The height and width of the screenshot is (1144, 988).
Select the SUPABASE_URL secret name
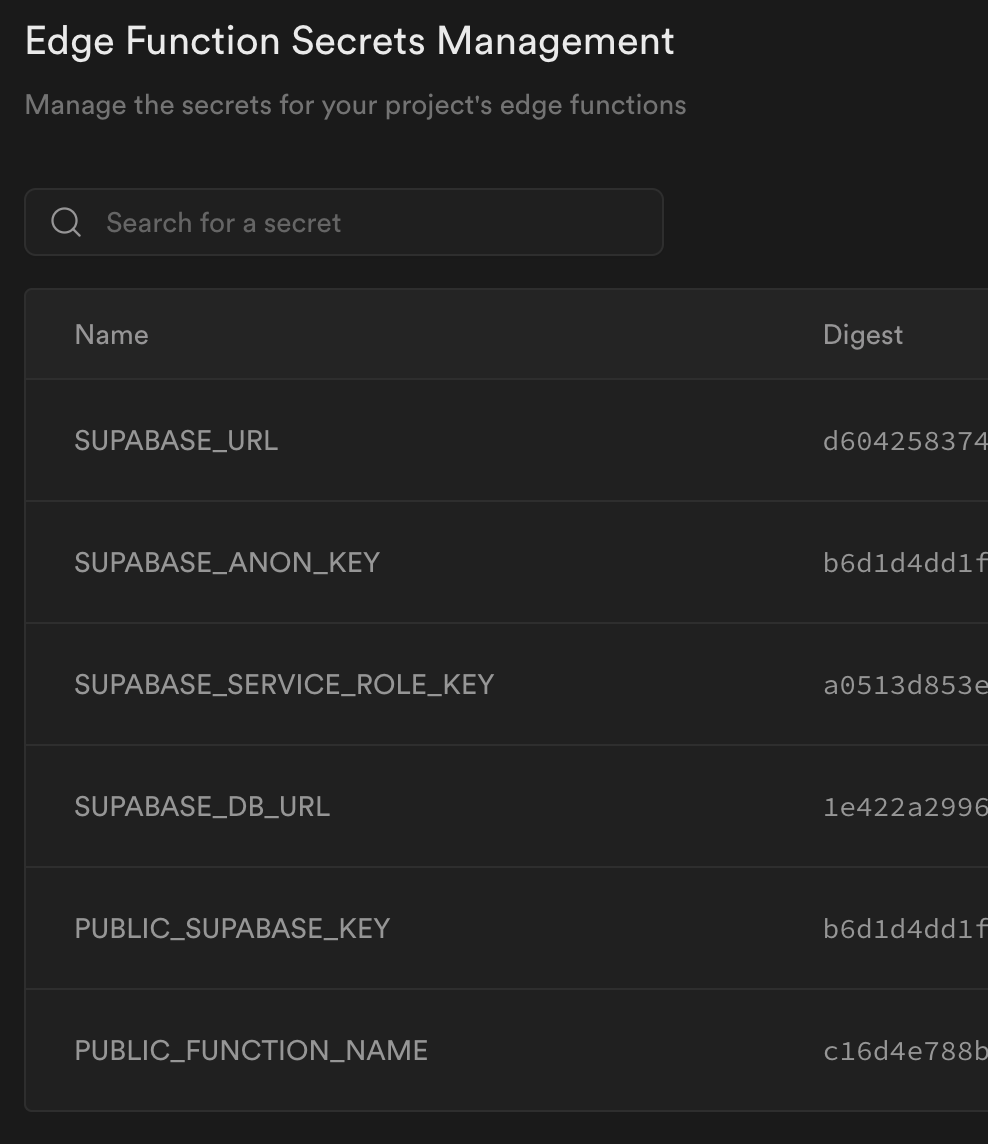click(176, 441)
